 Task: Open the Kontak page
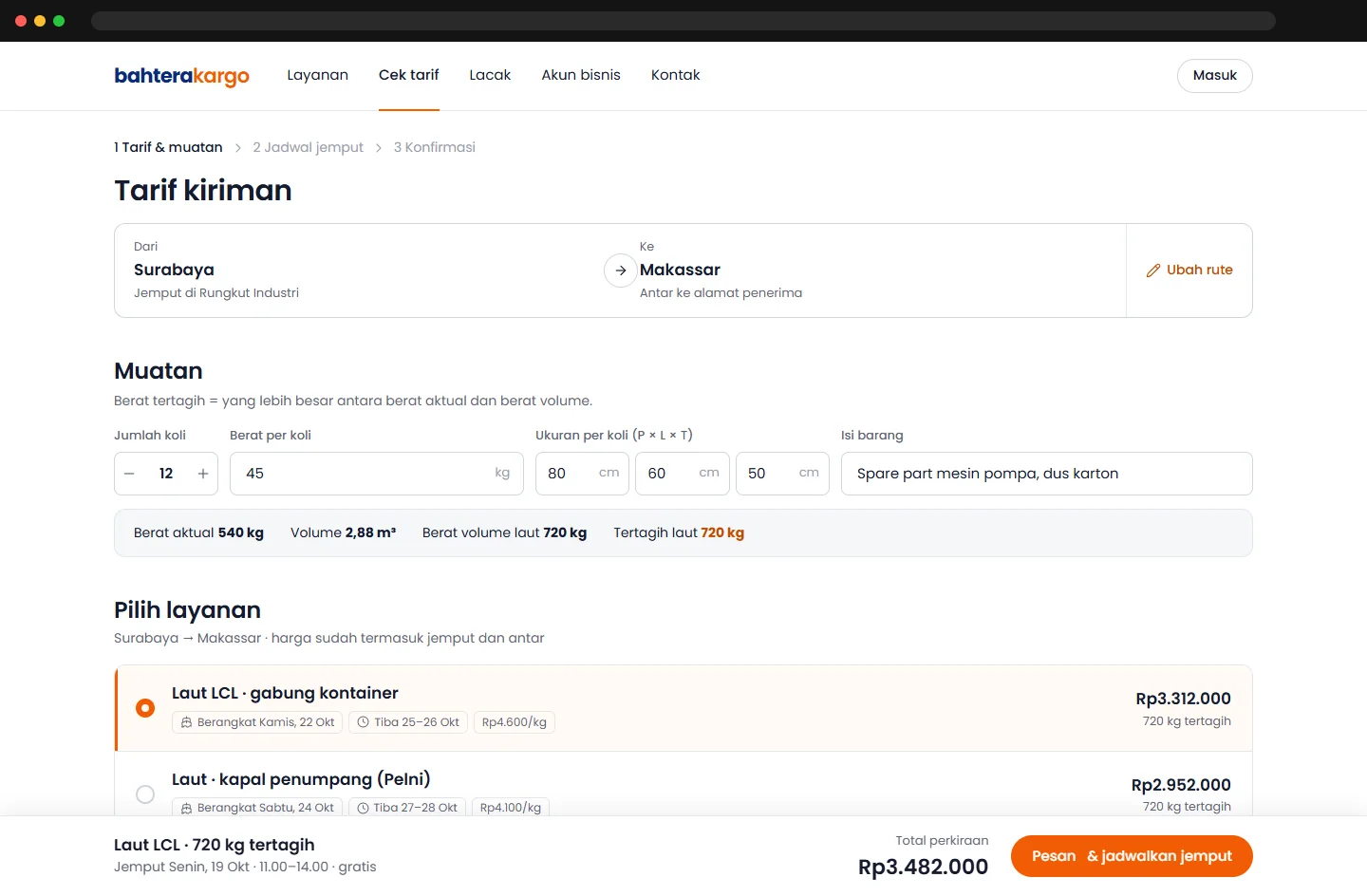(x=676, y=75)
